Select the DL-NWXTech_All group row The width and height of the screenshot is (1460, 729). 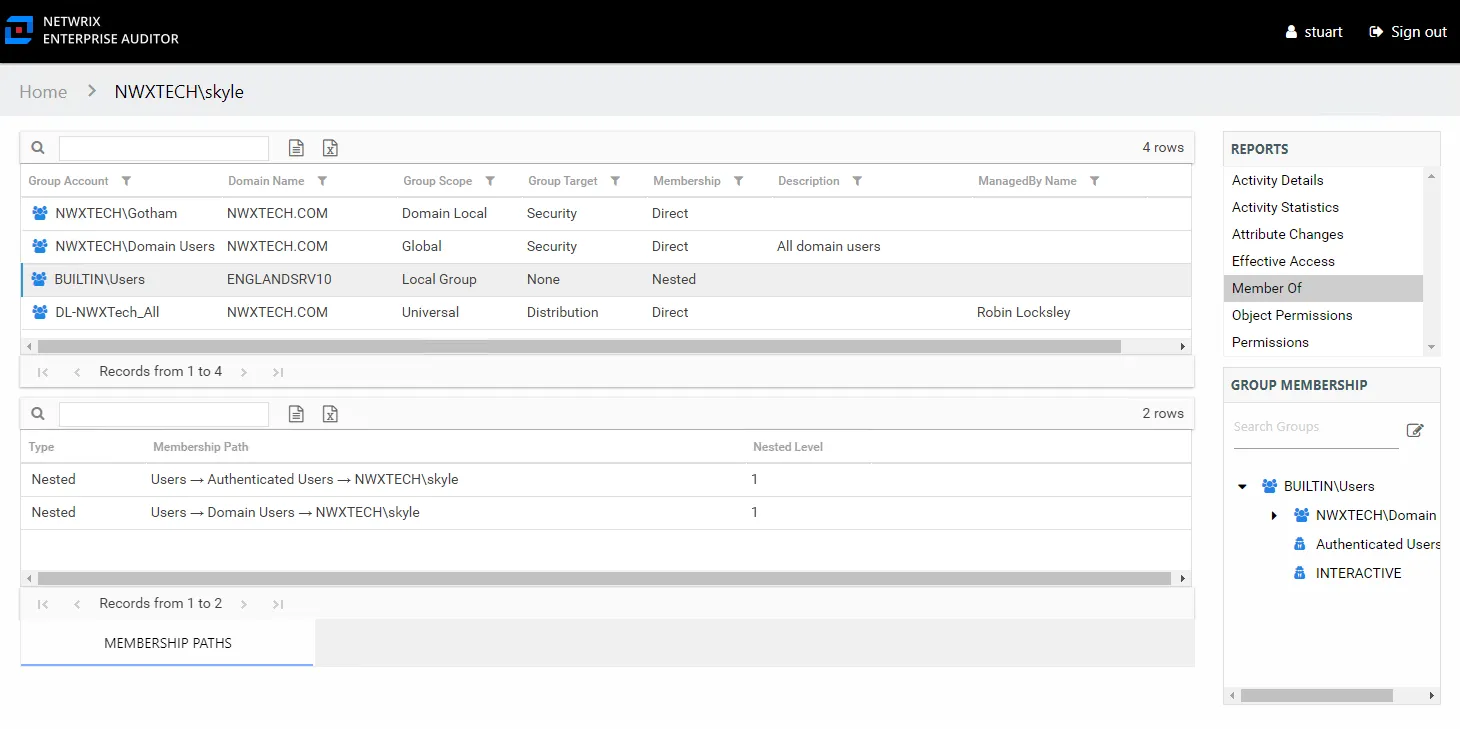(x=606, y=312)
